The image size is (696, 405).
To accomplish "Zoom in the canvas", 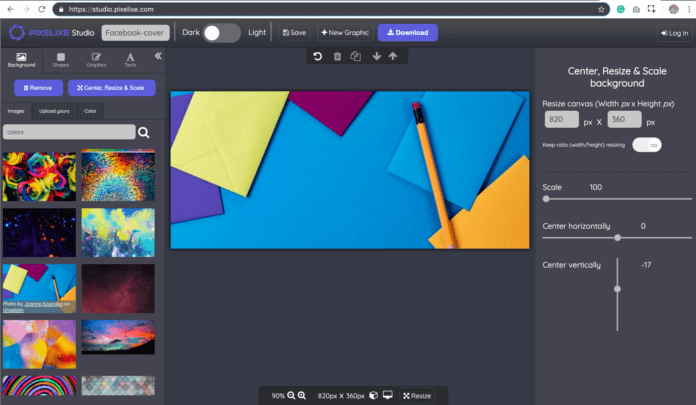I will [301, 396].
